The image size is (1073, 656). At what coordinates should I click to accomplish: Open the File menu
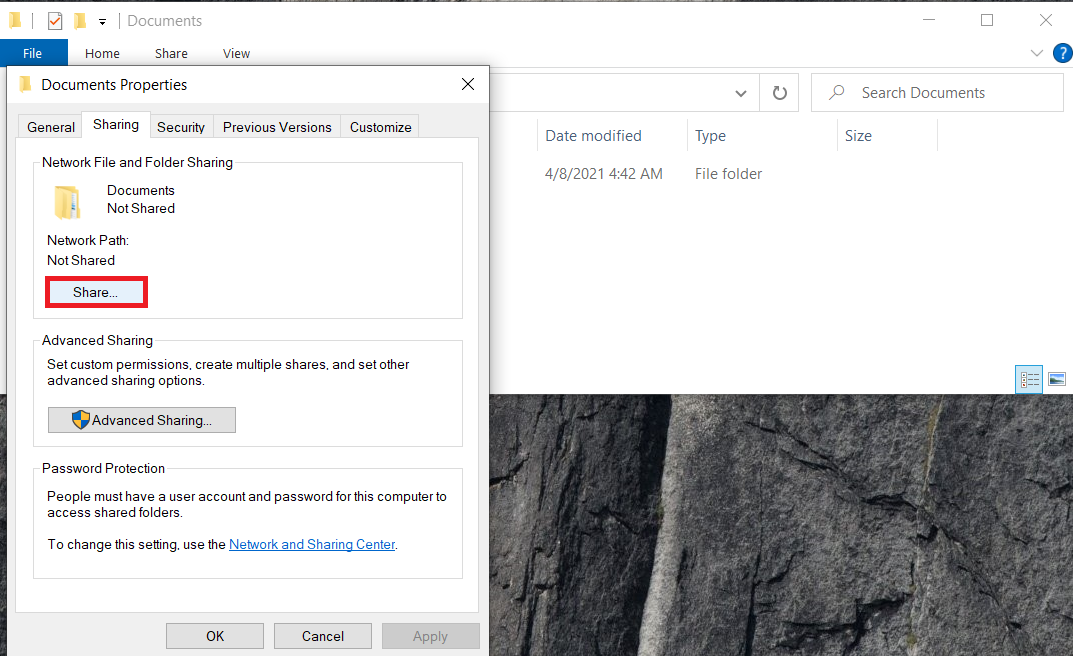(34, 52)
